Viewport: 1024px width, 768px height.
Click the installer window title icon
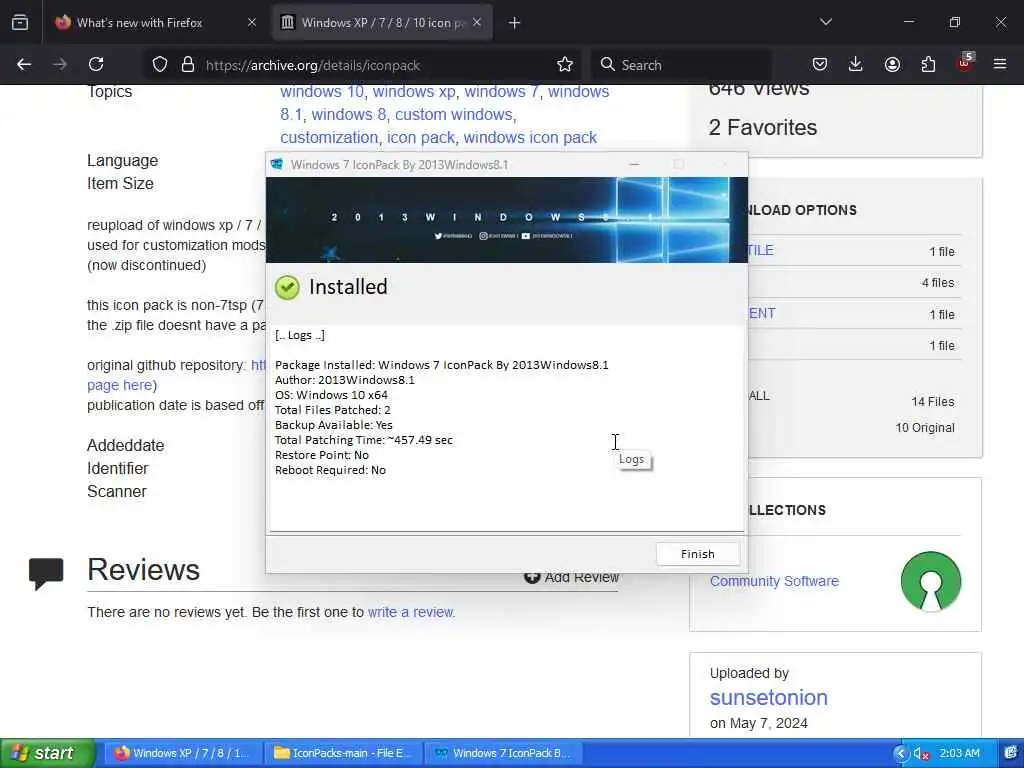[277, 164]
